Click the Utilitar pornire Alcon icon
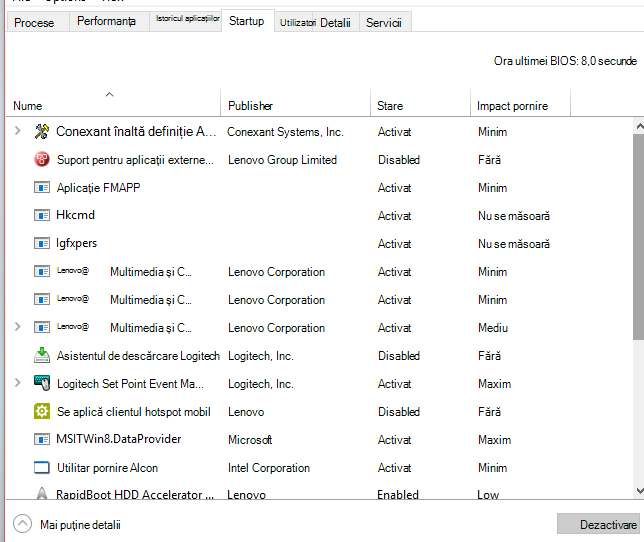The height and width of the screenshot is (542, 644). pyautogui.click(x=42, y=467)
